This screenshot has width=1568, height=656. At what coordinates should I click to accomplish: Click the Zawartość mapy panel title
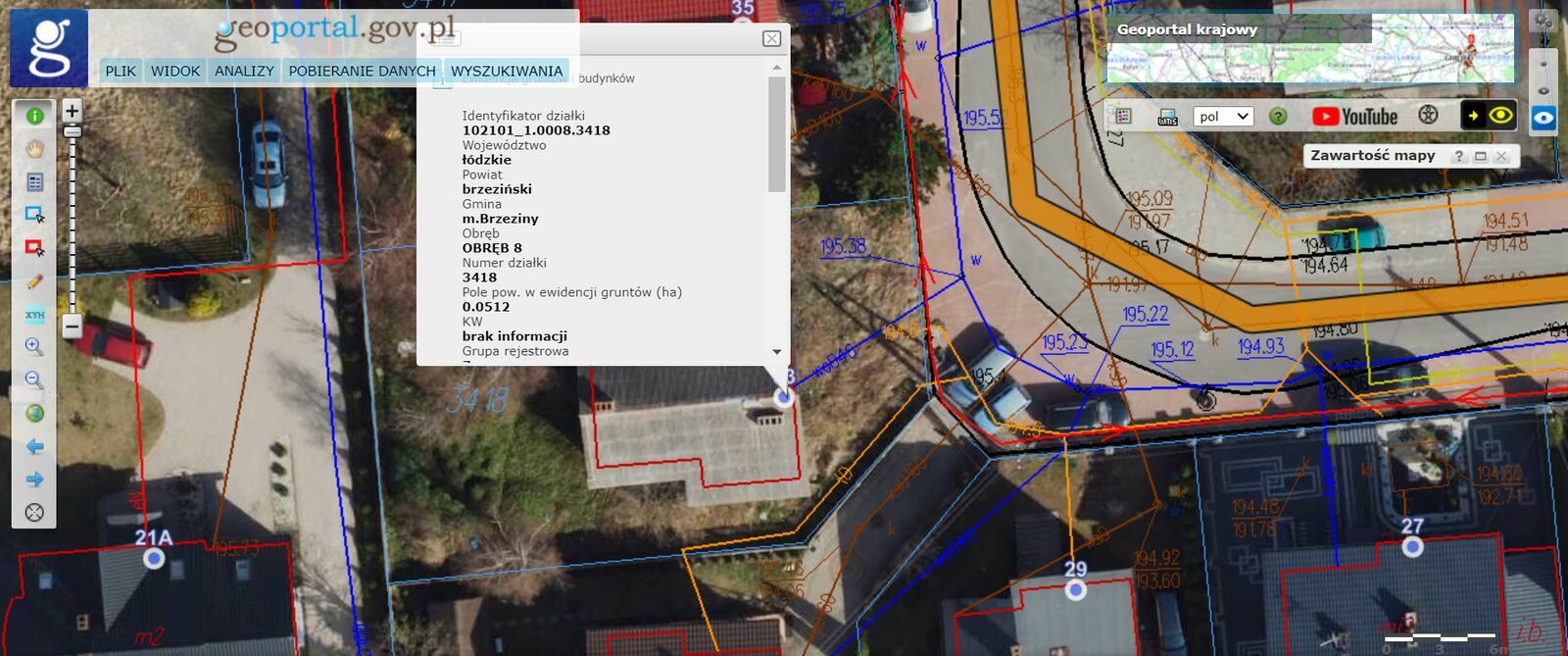1372,156
